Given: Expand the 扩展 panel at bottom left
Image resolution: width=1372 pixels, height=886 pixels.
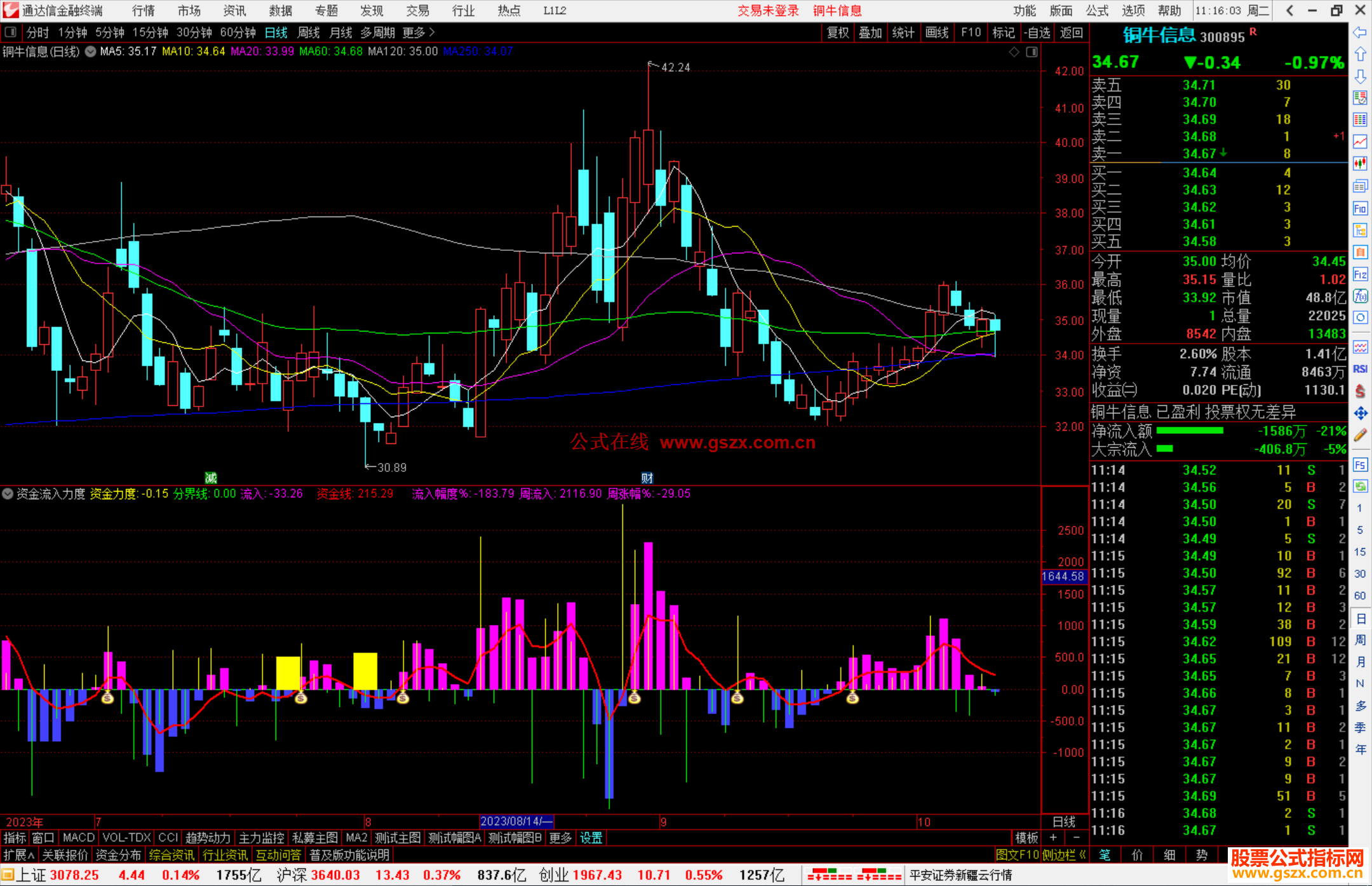Looking at the screenshot, I should click(19, 855).
